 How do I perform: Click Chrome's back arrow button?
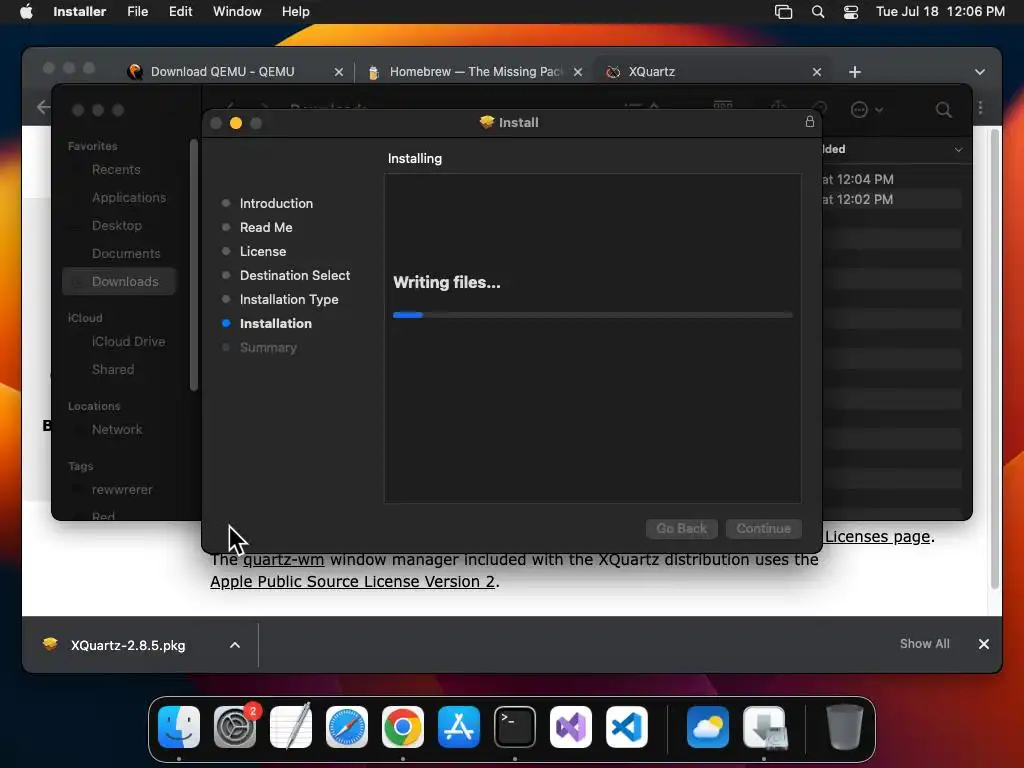(x=43, y=107)
